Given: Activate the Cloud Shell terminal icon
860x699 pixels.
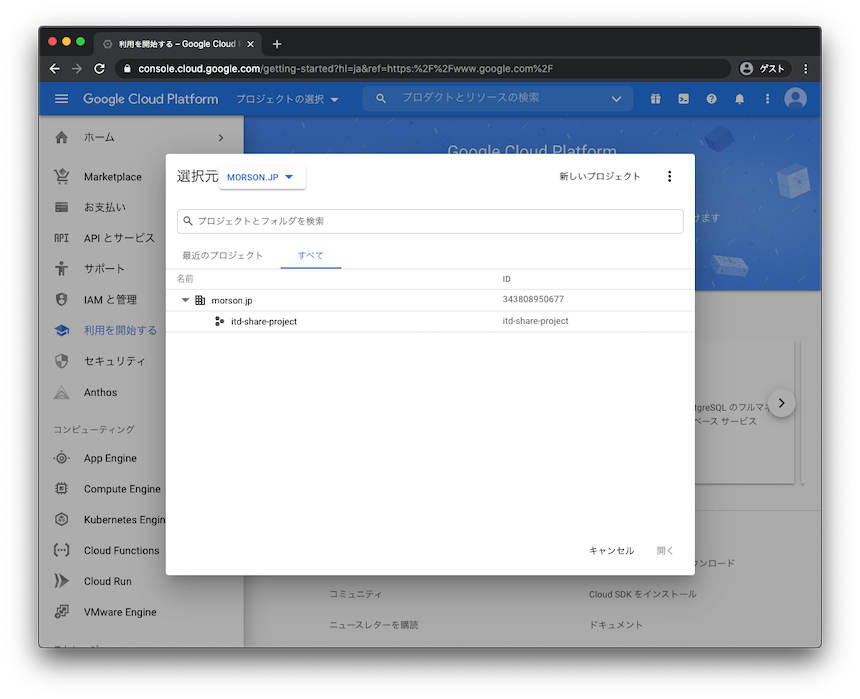Looking at the screenshot, I should 683,99.
